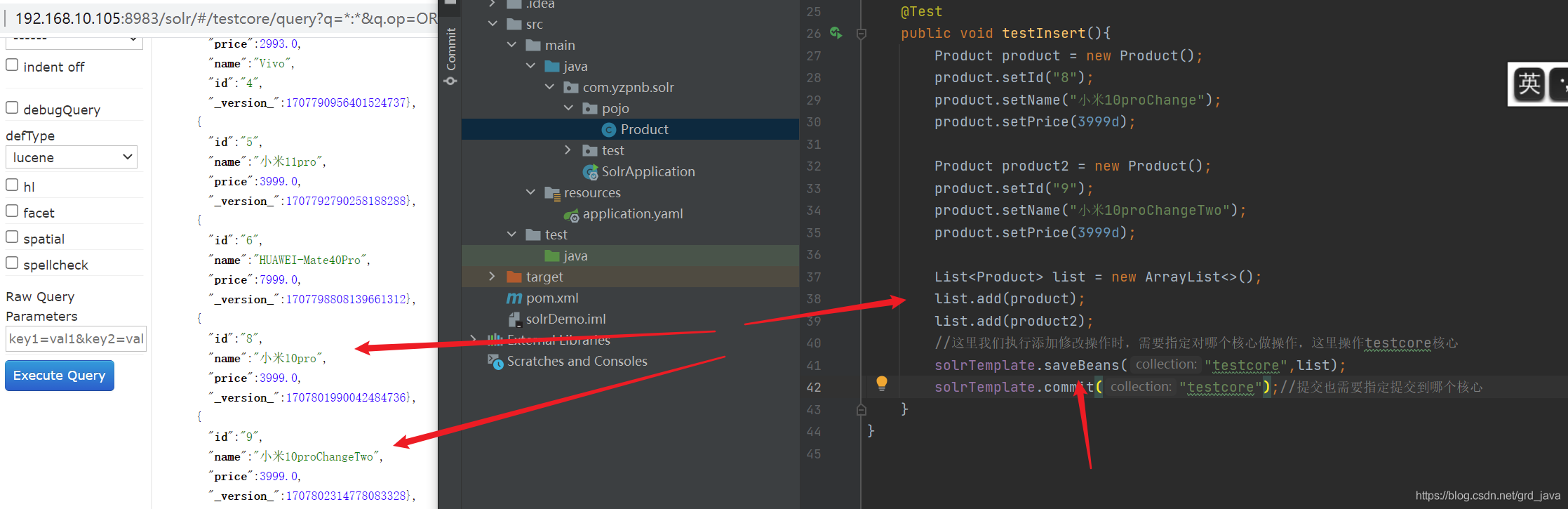The width and height of the screenshot is (1568, 509).
Task: Click the main folder icon
Action: 533,45
